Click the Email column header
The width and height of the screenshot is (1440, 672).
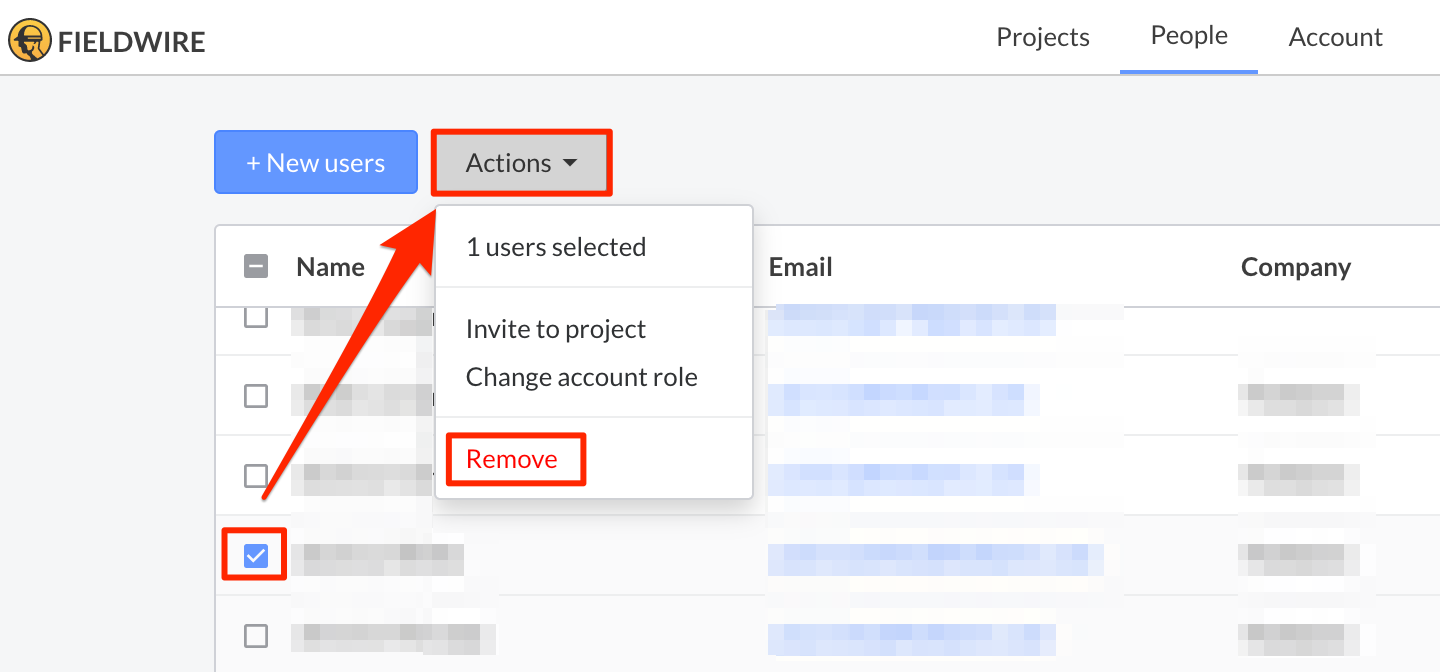click(800, 266)
